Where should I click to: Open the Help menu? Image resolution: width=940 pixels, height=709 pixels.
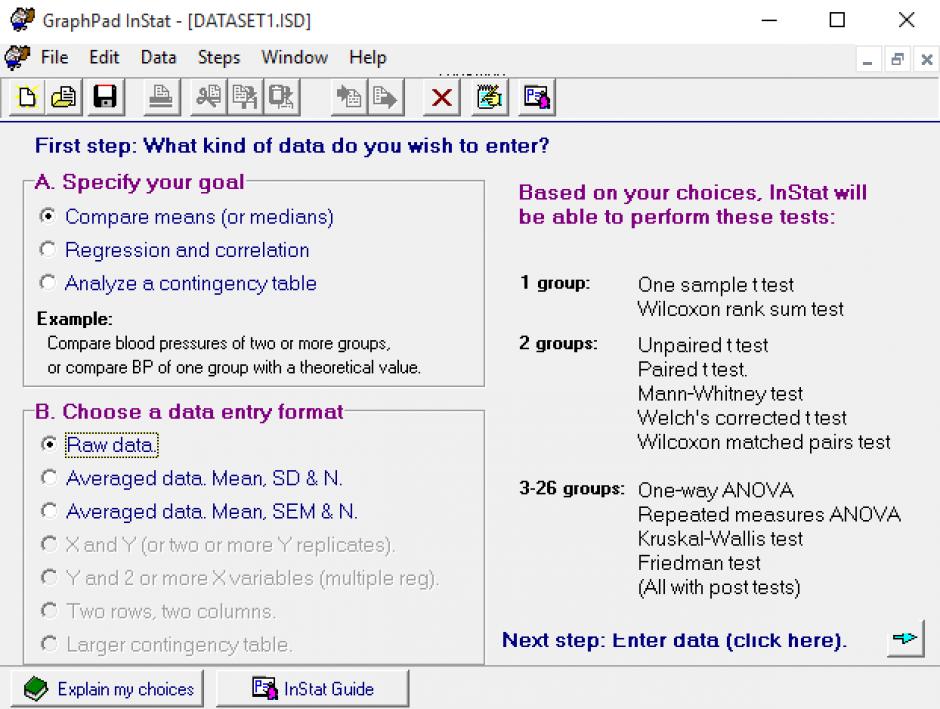click(368, 58)
